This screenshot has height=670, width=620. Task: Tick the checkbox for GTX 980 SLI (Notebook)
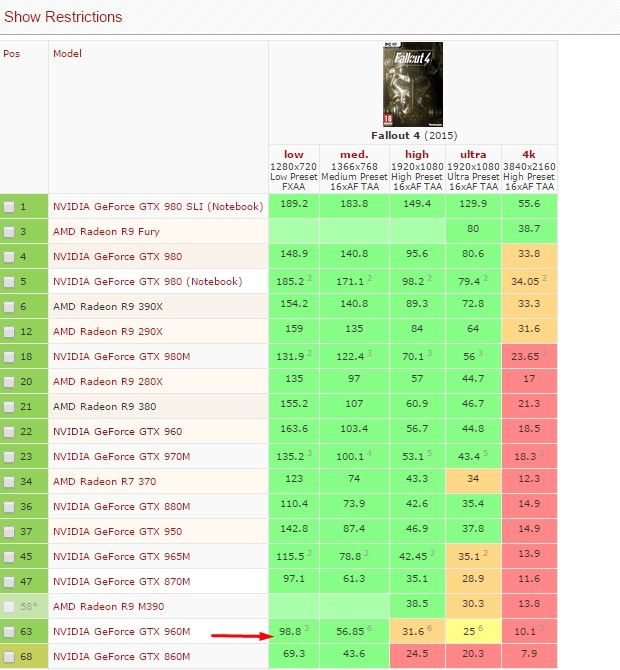pos(9,207)
